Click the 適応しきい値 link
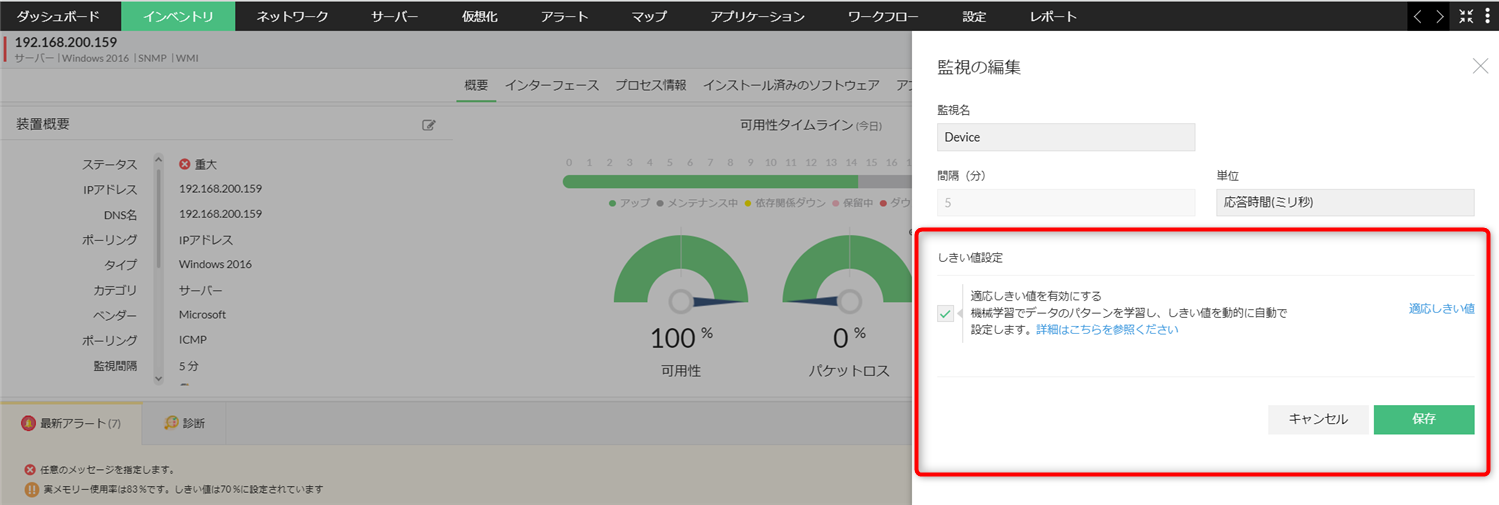Screen dimensions: 1499x505 tap(1441, 309)
